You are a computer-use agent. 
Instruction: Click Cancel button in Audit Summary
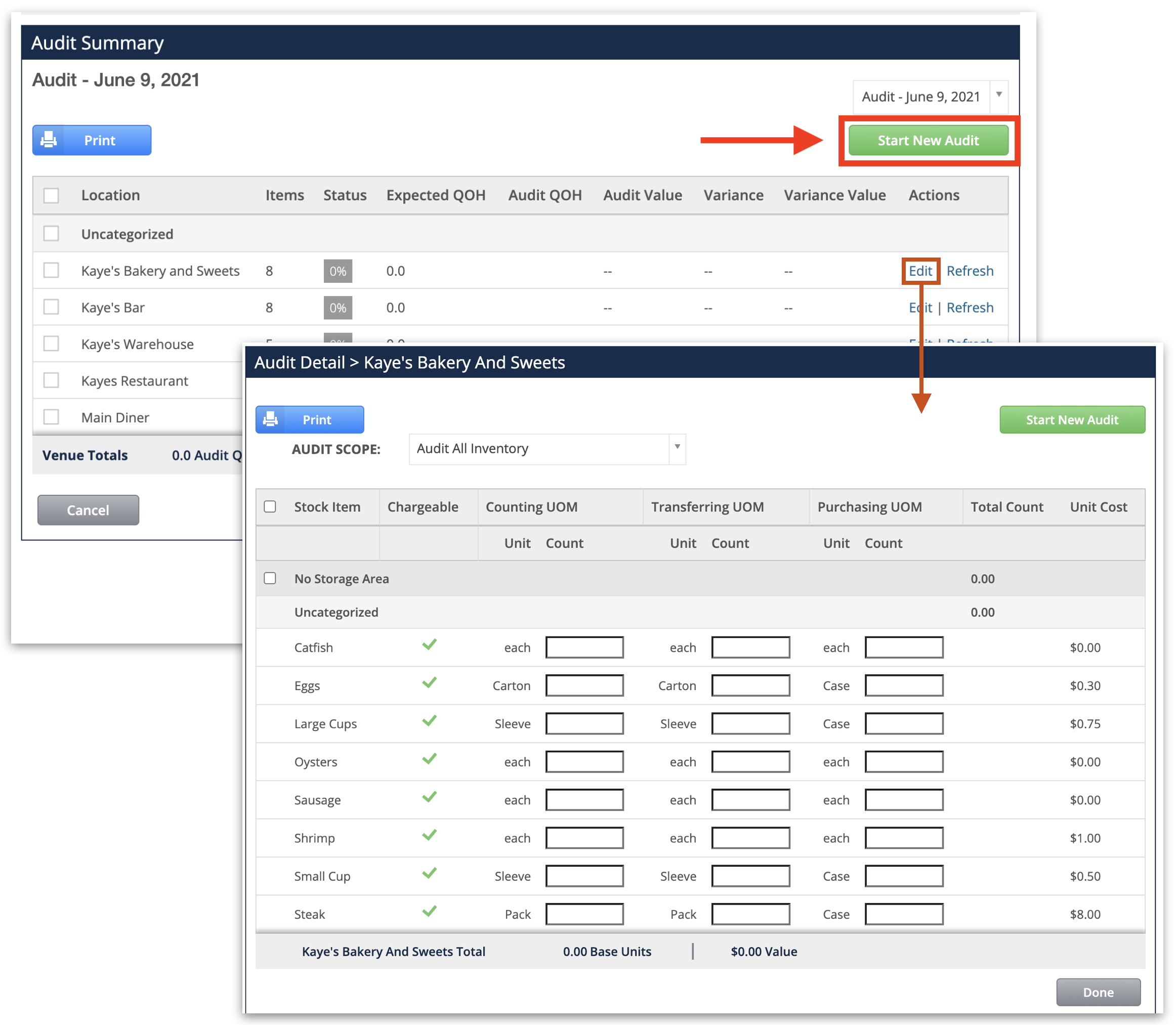88,510
